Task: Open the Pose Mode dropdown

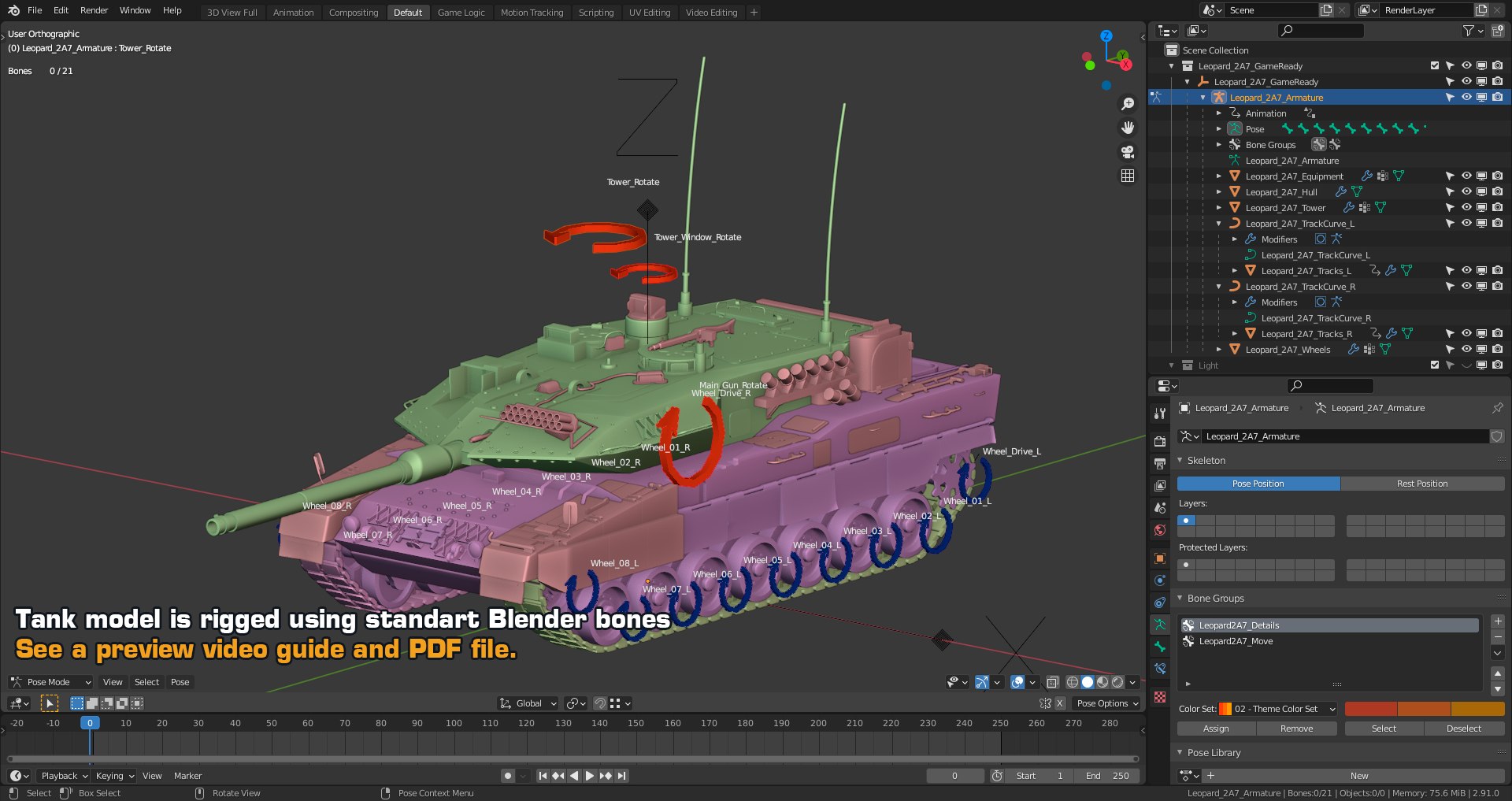Action: pyautogui.click(x=50, y=682)
